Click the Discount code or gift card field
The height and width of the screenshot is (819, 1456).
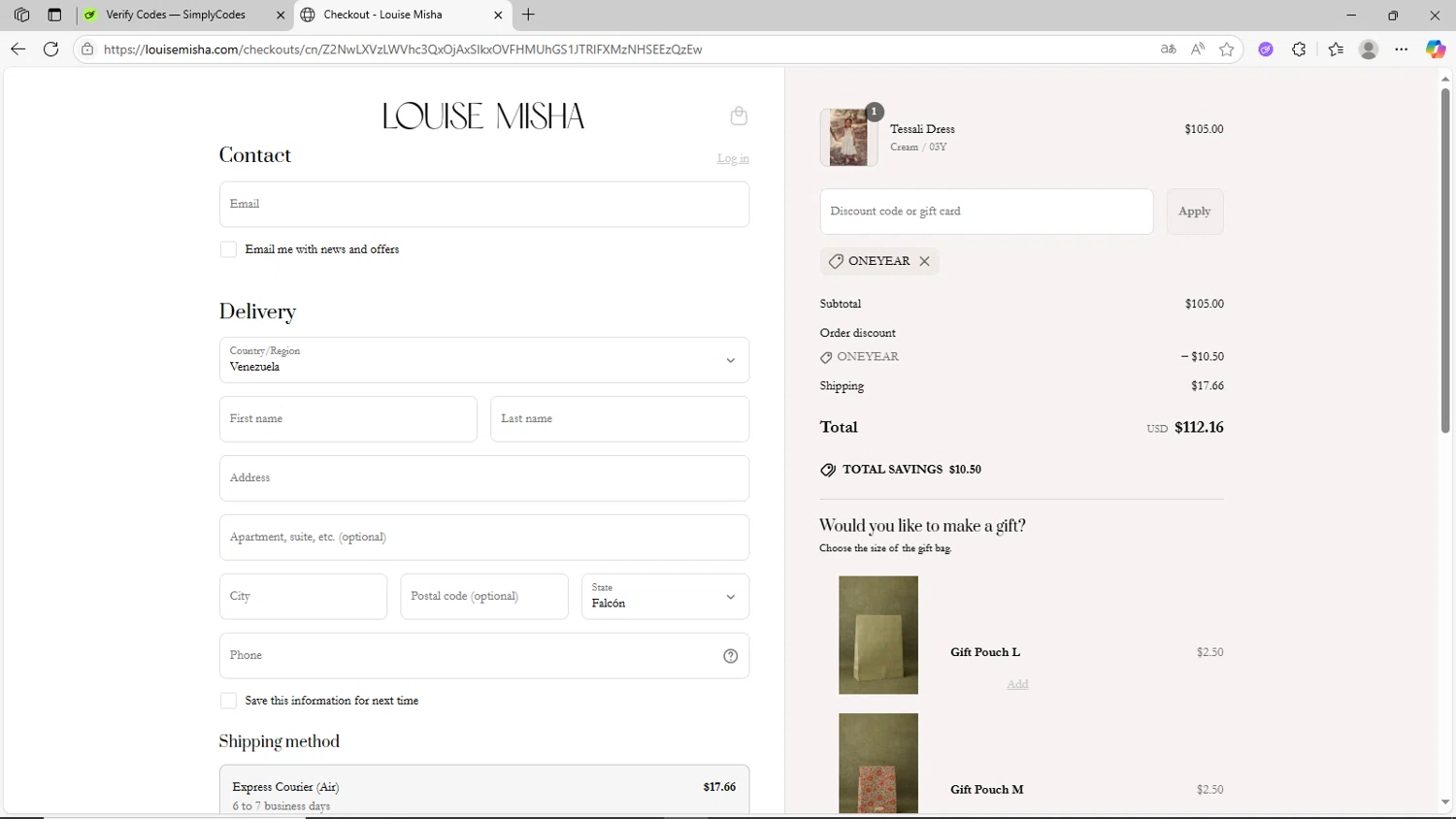click(x=986, y=212)
